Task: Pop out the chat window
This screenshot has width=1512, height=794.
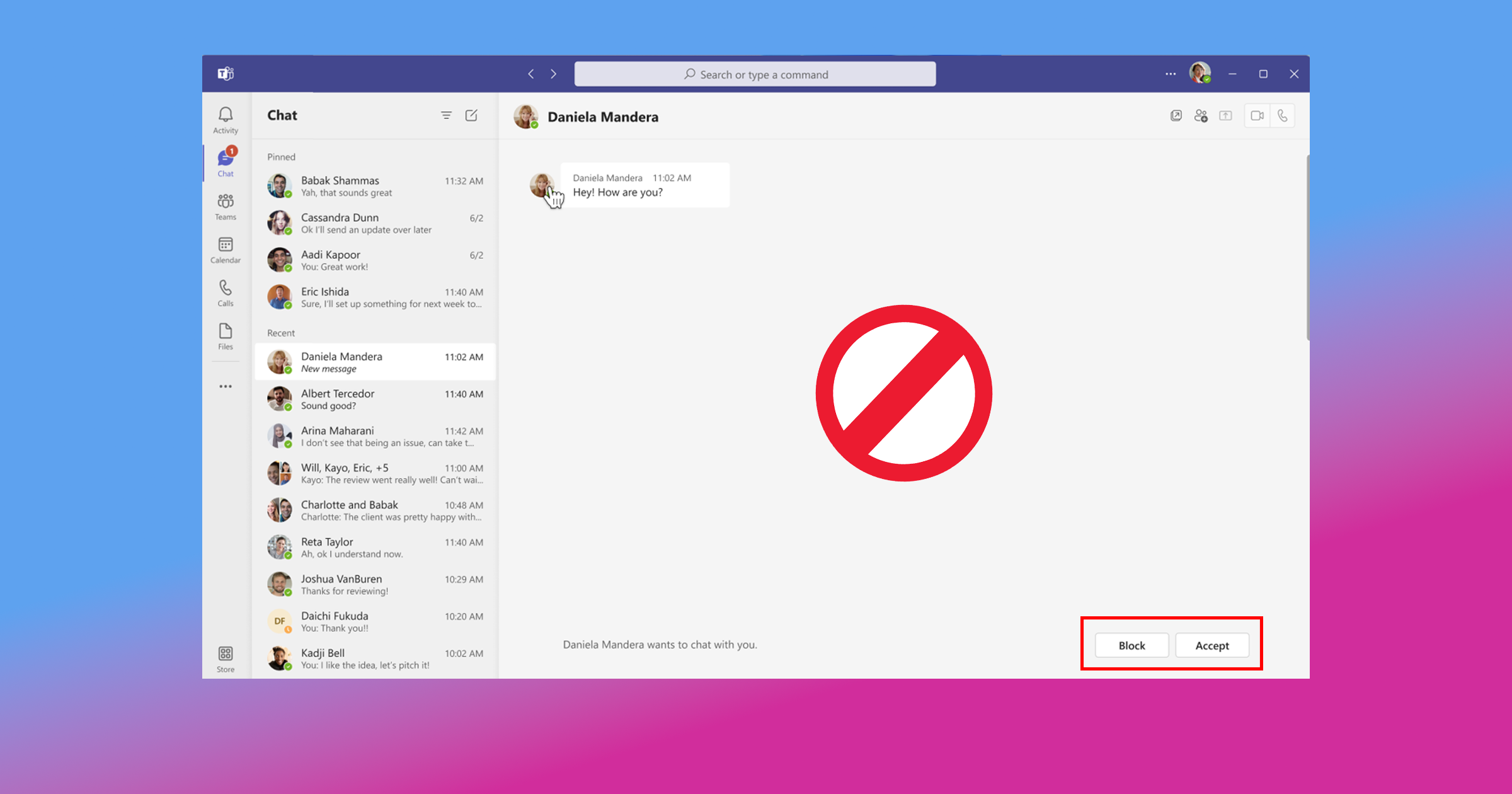Action: coord(1176,116)
